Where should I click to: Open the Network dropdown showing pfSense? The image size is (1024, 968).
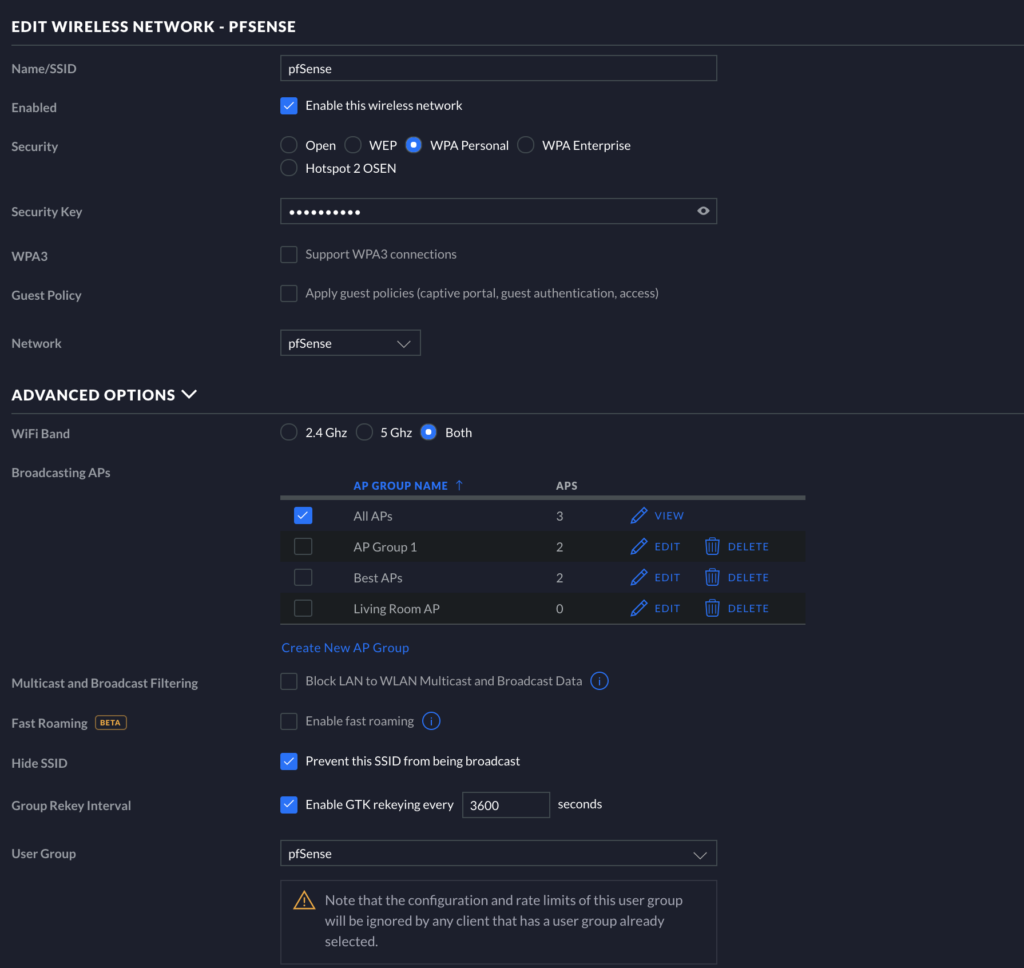(350, 343)
